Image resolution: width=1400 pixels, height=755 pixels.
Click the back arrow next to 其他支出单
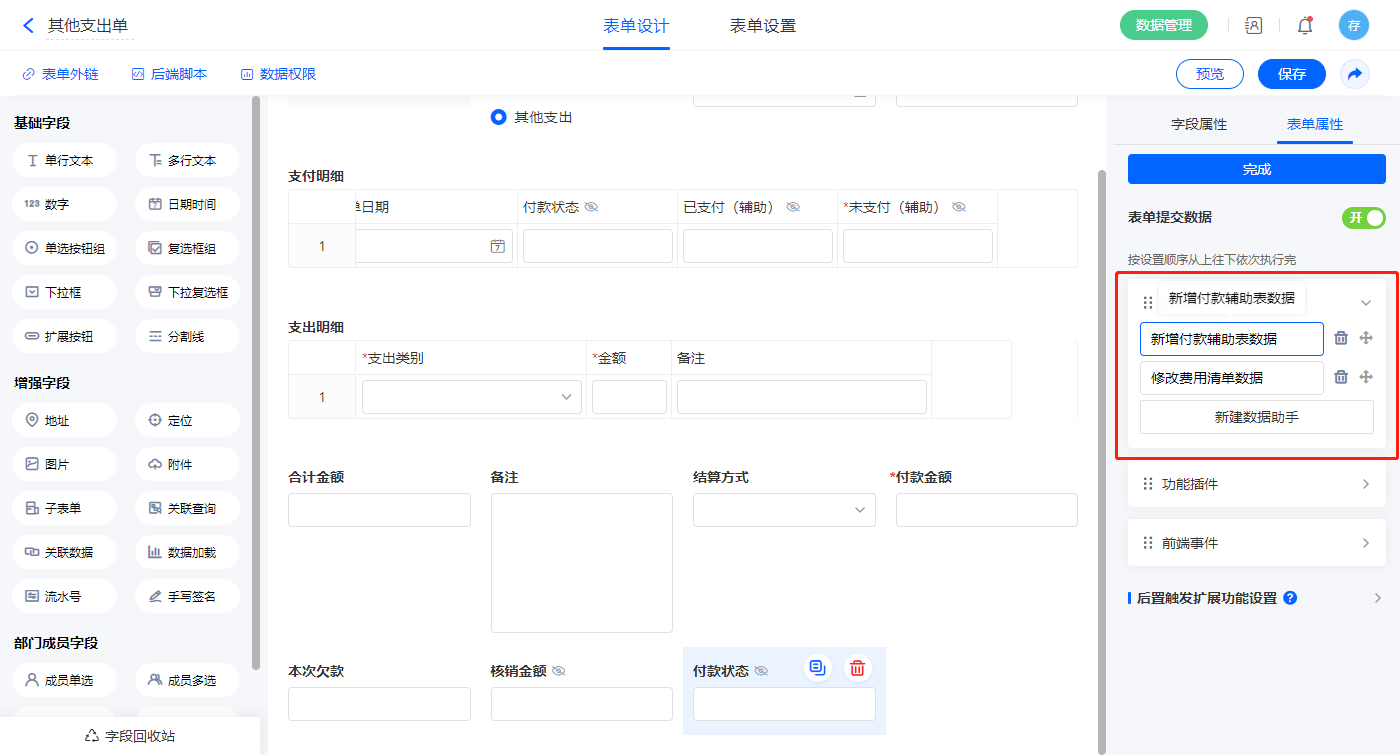(x=28, y=26)
